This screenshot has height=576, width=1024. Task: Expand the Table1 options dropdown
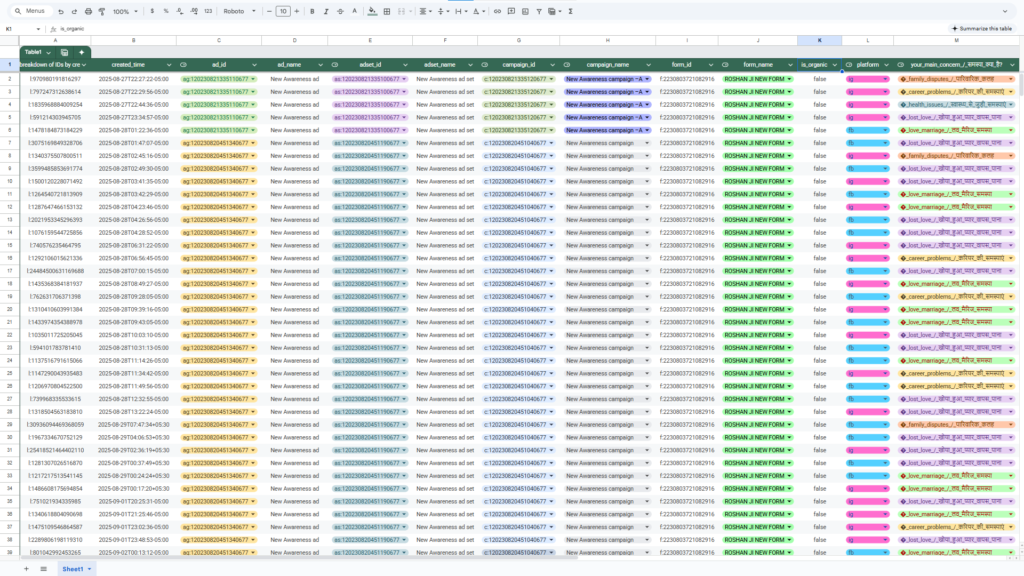48,51
